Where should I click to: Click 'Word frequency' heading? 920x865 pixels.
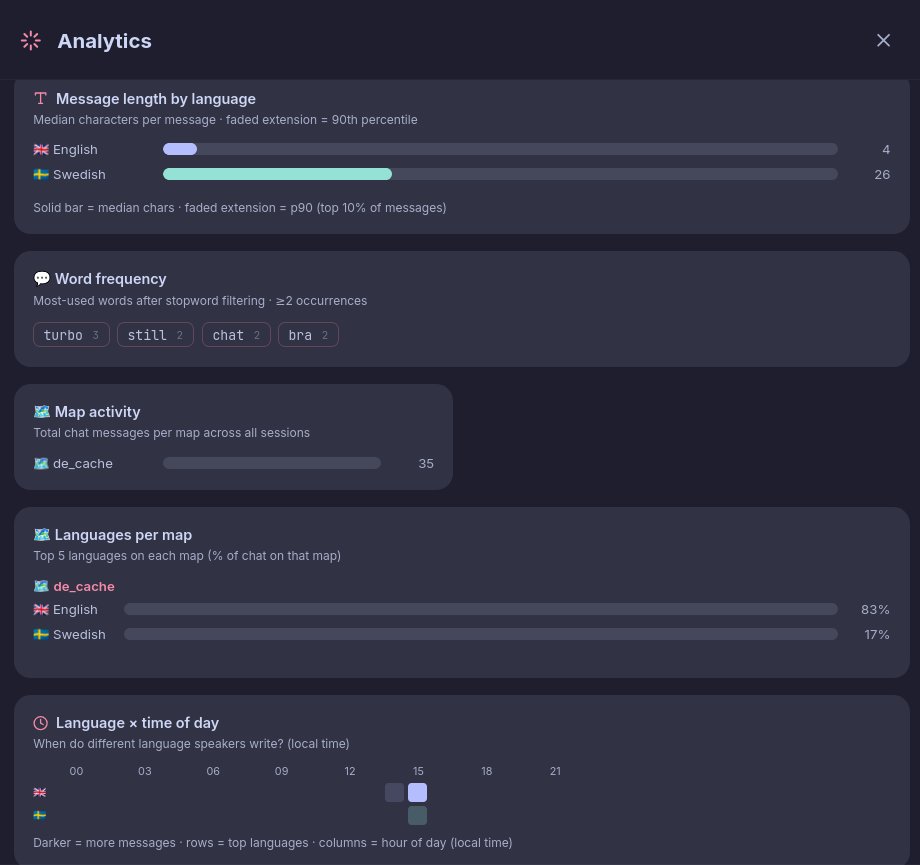(x=110, y=279)
